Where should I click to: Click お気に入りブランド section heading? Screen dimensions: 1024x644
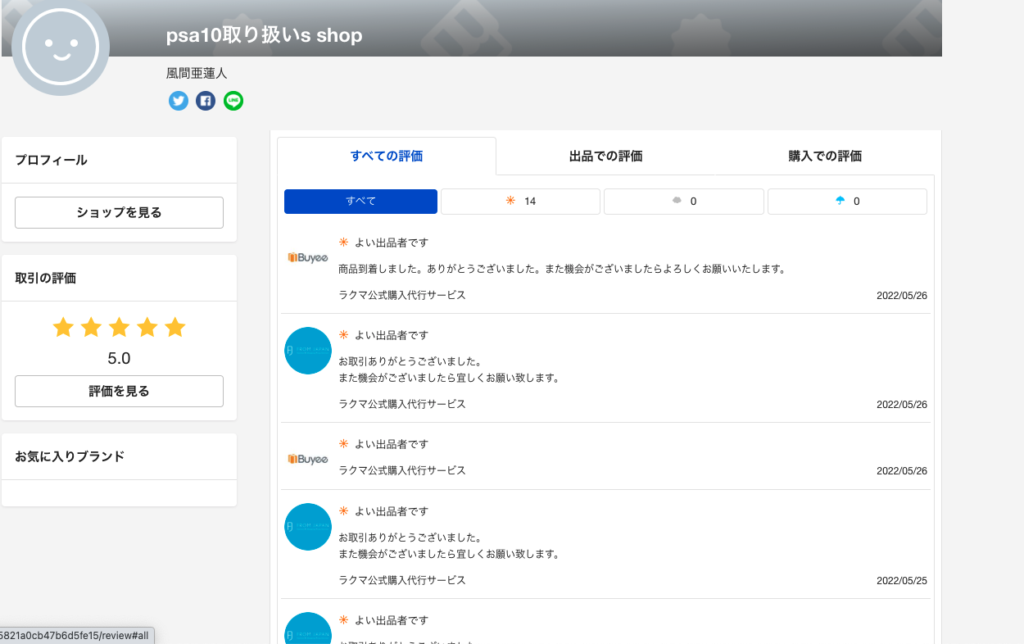pos(70,457)
